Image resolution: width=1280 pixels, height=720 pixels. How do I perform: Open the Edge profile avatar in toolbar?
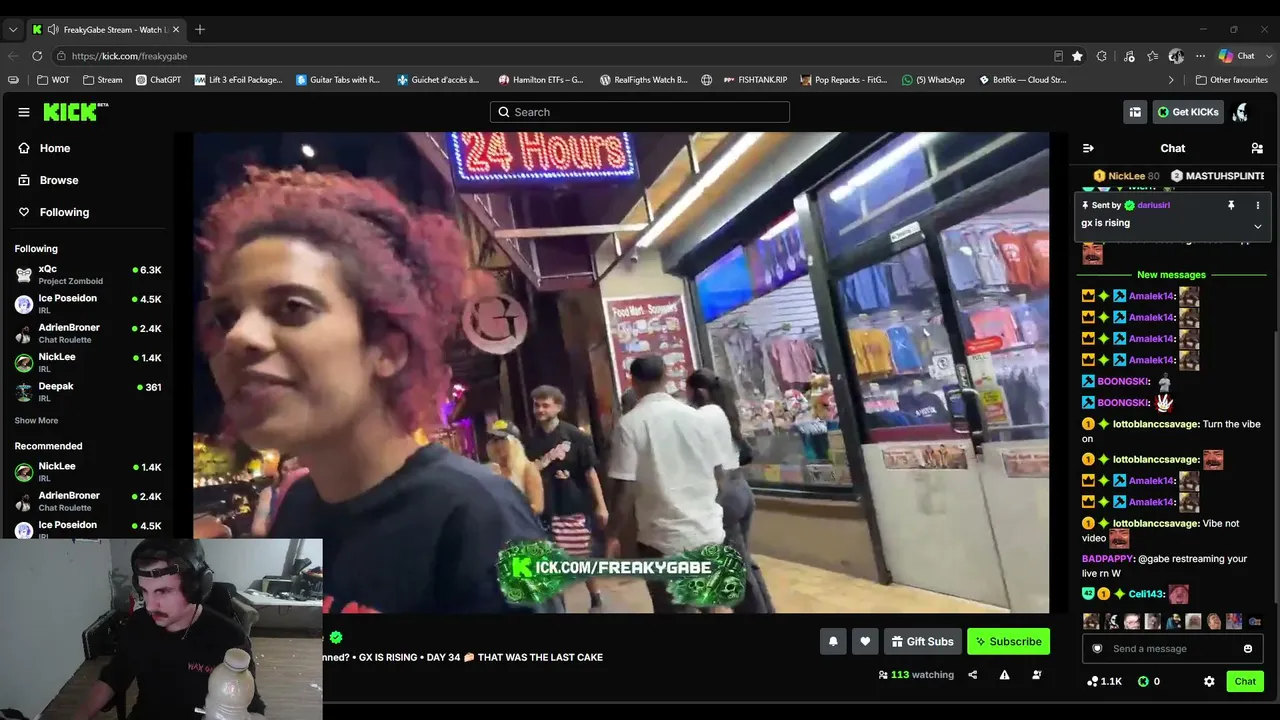click(x=1176, y=56)
